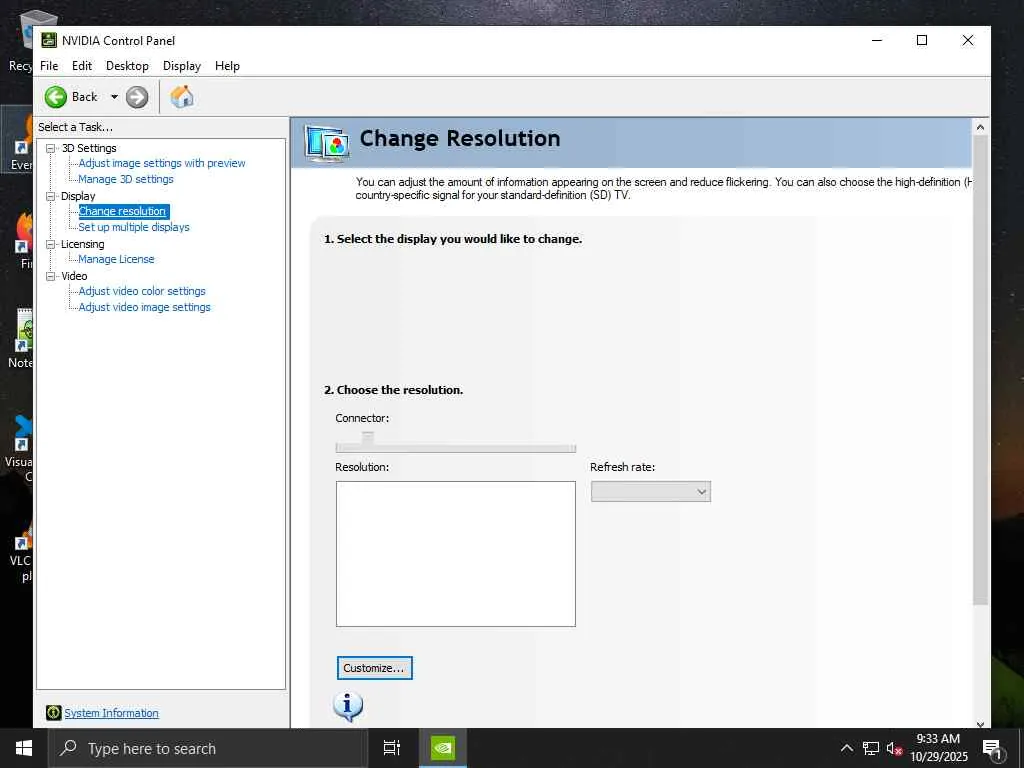Click the vertical scrollbar up arrow
The height and width of the screenshot is (768, 1024).
point(980,127)
